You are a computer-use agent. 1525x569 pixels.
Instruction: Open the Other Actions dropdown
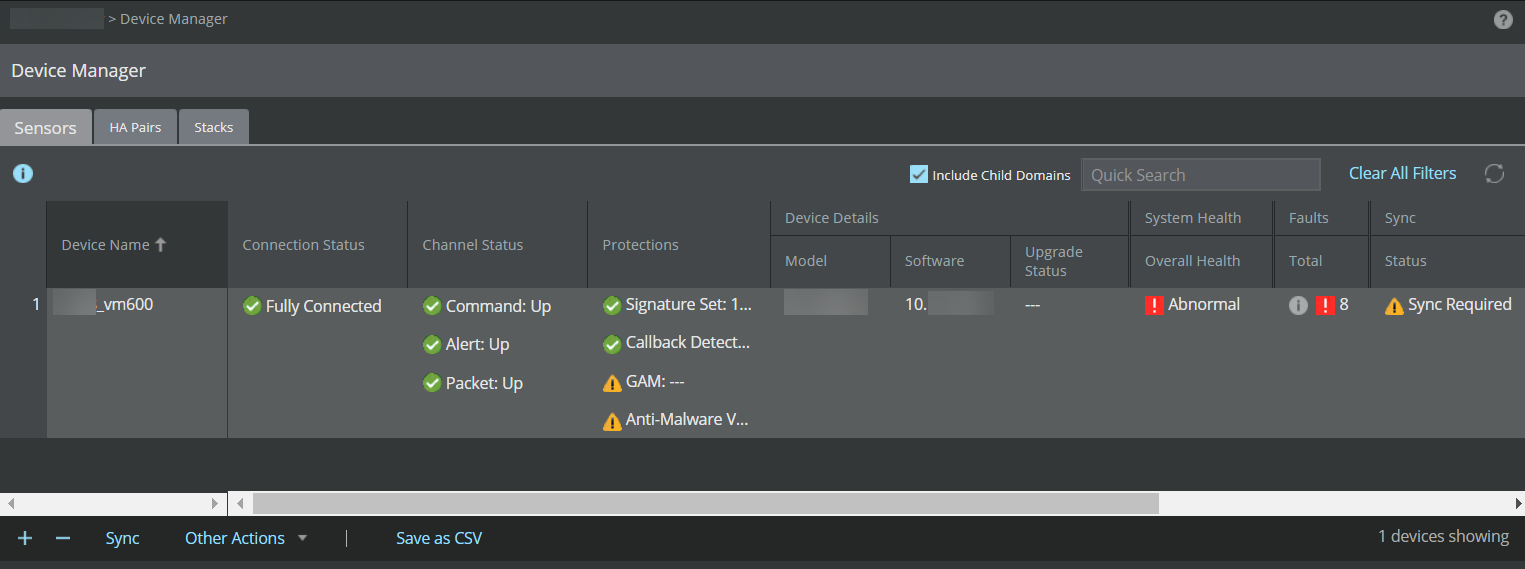coord(247,538)
